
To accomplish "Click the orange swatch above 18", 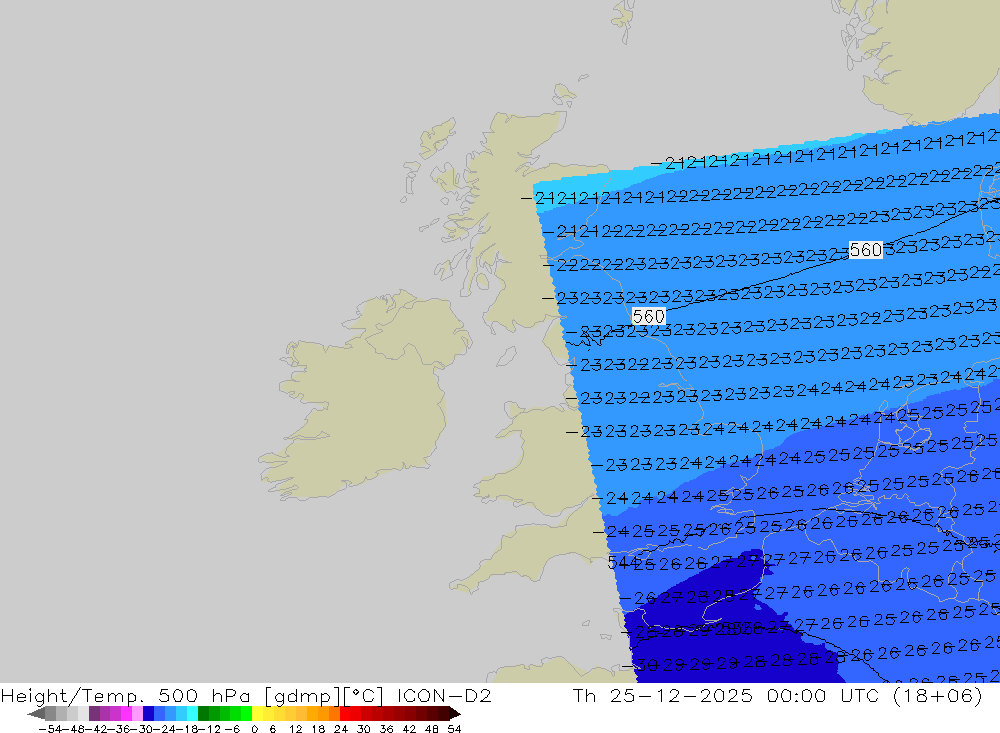I will [x=323, y=713].
